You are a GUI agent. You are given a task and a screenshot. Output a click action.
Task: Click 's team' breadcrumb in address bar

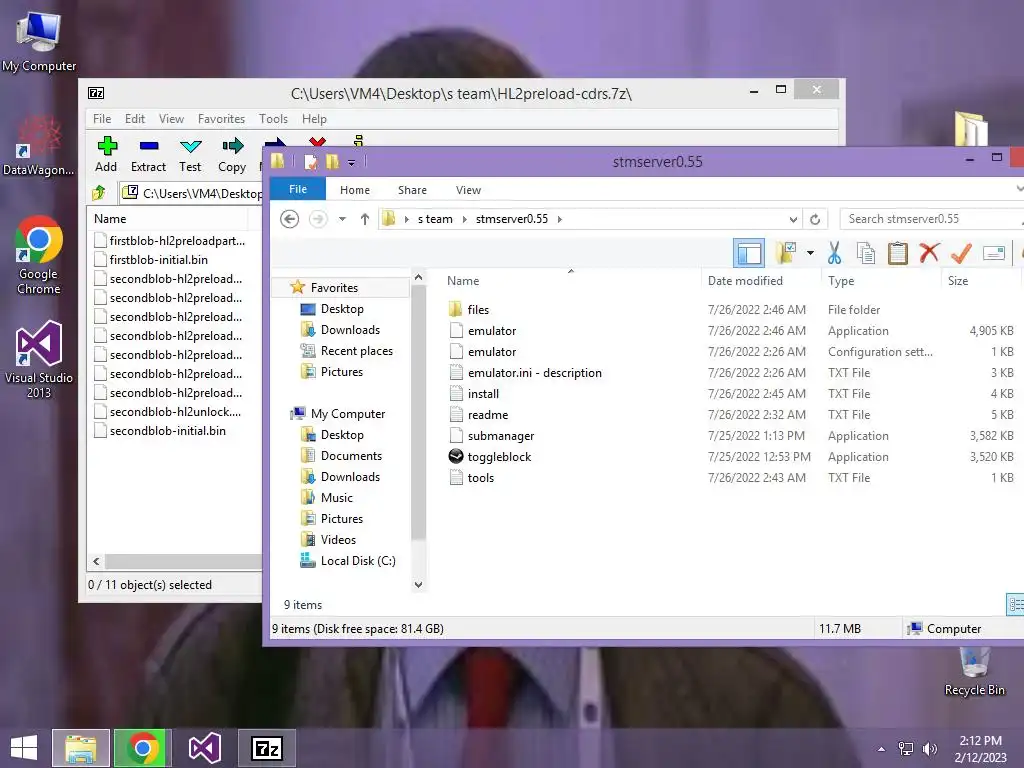click(x=435, y=219)
